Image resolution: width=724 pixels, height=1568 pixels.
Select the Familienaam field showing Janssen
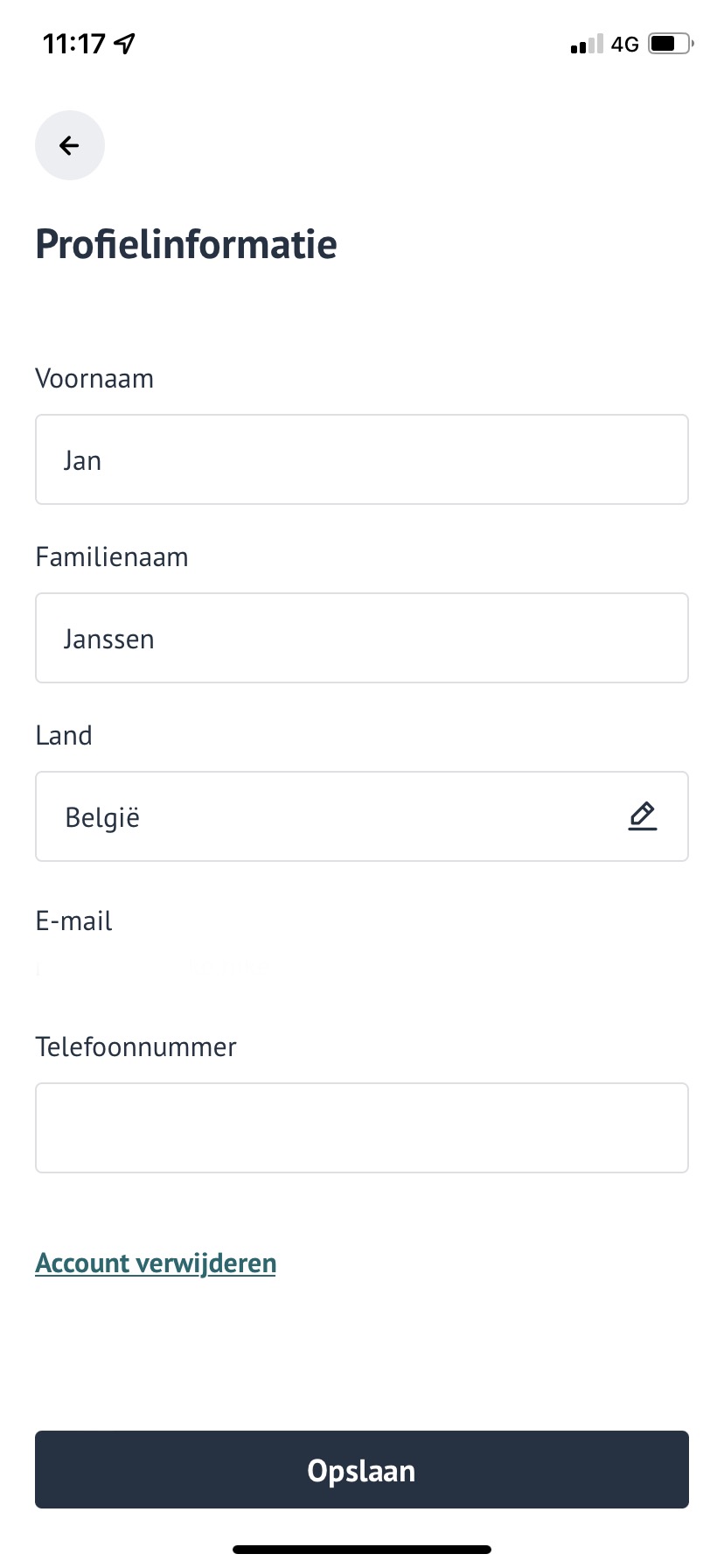[361, 638]
